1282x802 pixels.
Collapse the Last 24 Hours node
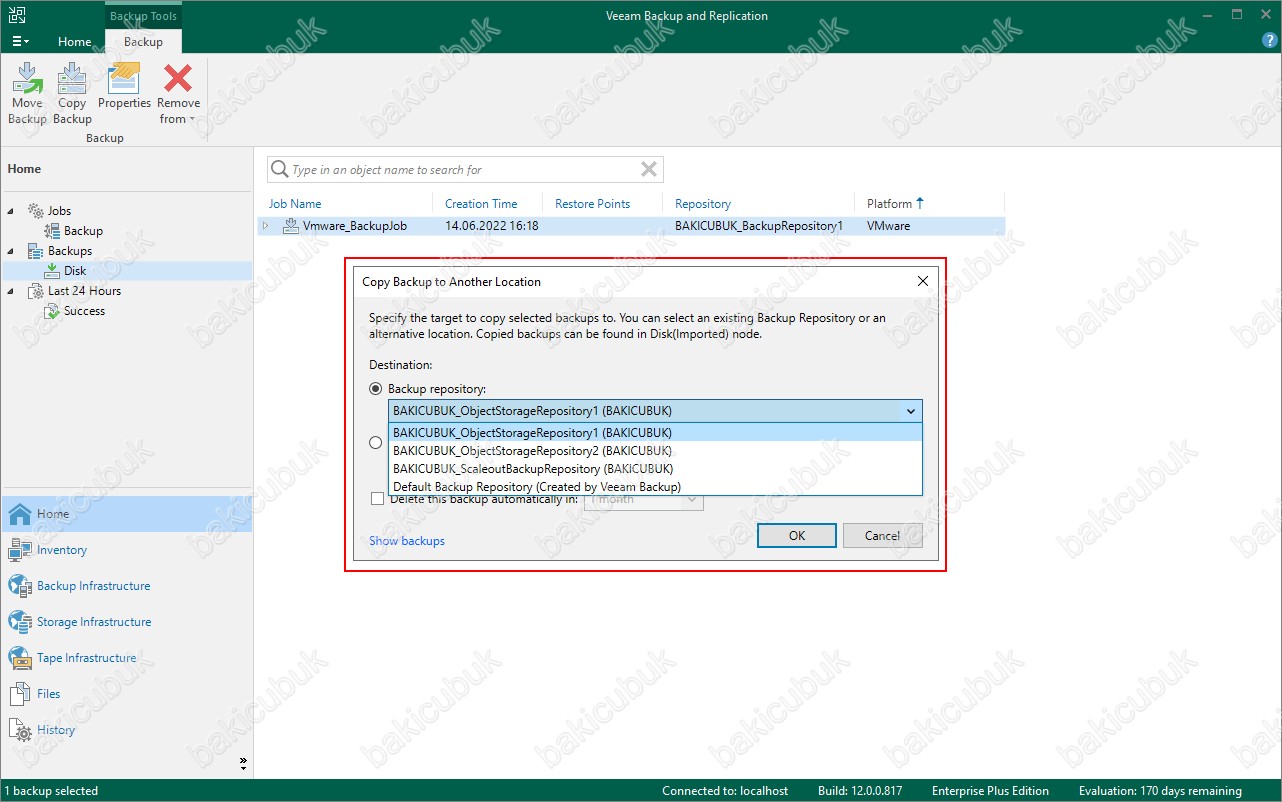coord(11,291)
